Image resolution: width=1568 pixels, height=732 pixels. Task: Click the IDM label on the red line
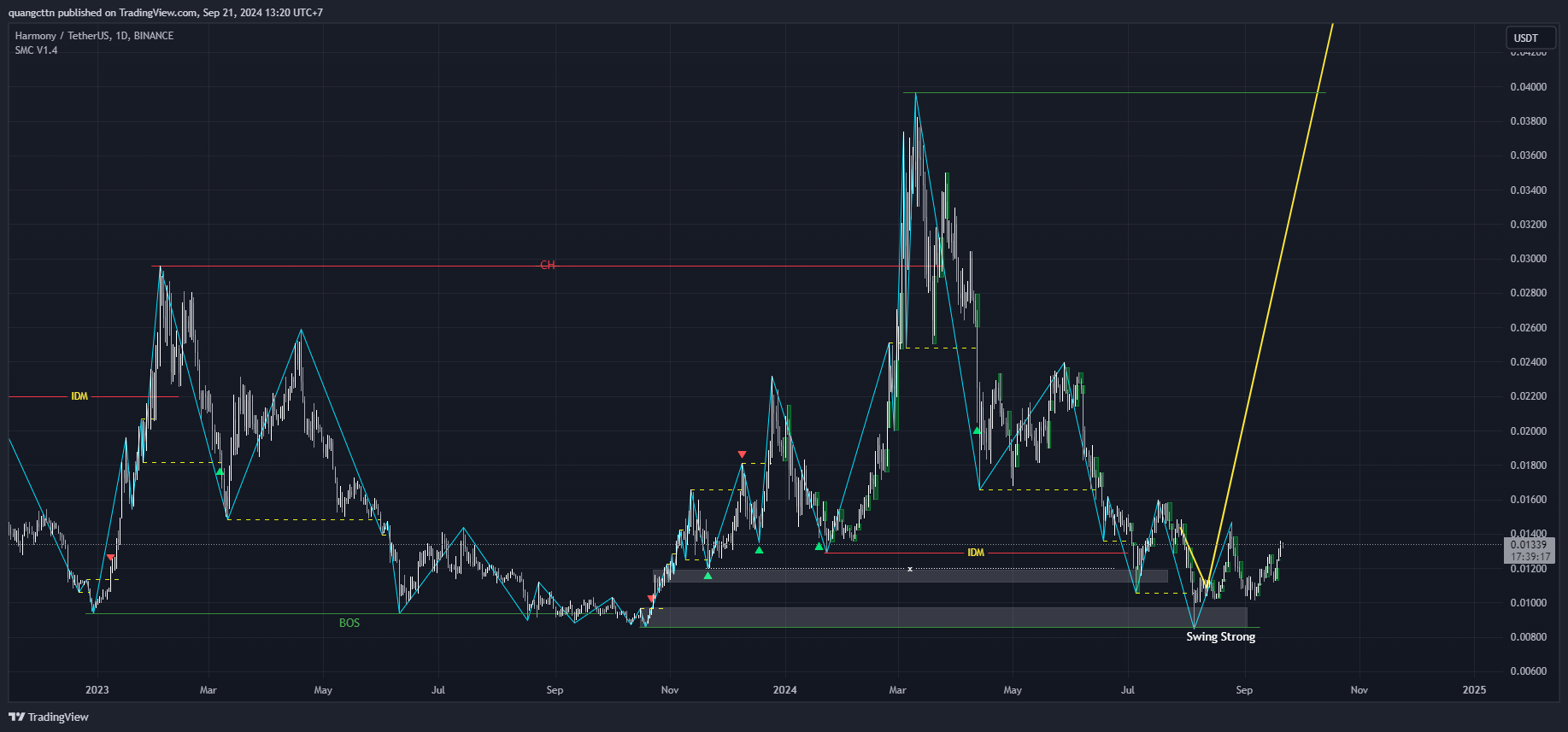tap(79, 396)
